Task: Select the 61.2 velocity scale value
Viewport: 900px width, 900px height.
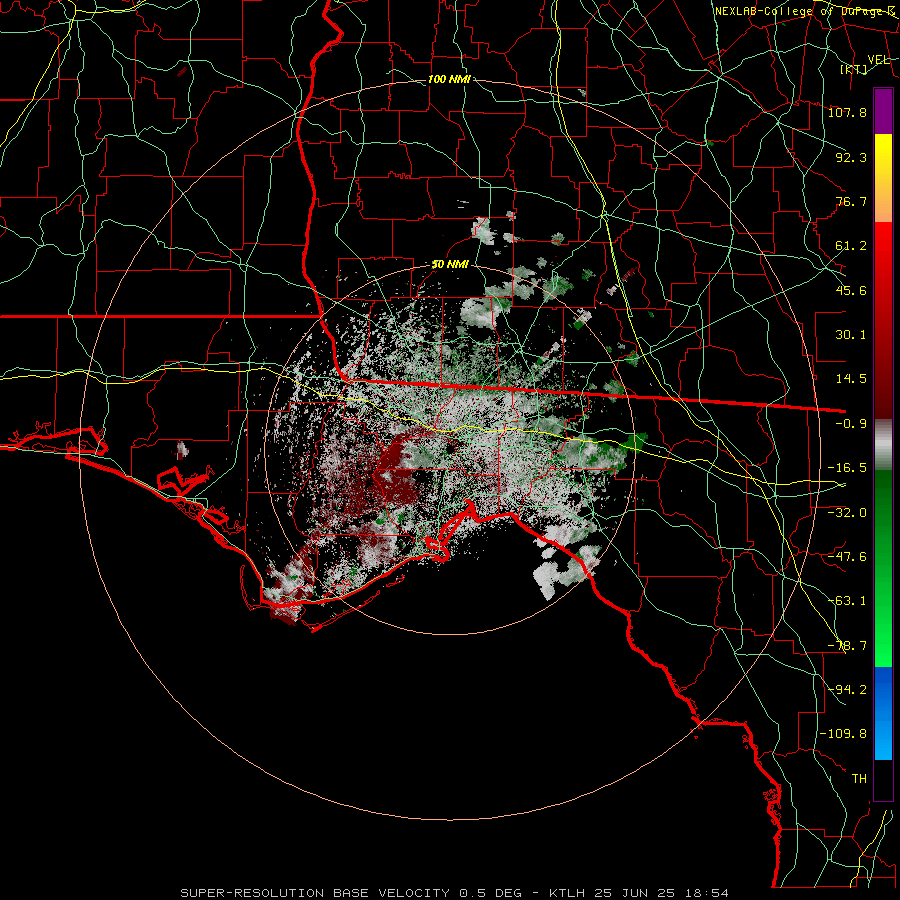Action: pos(851,246)
